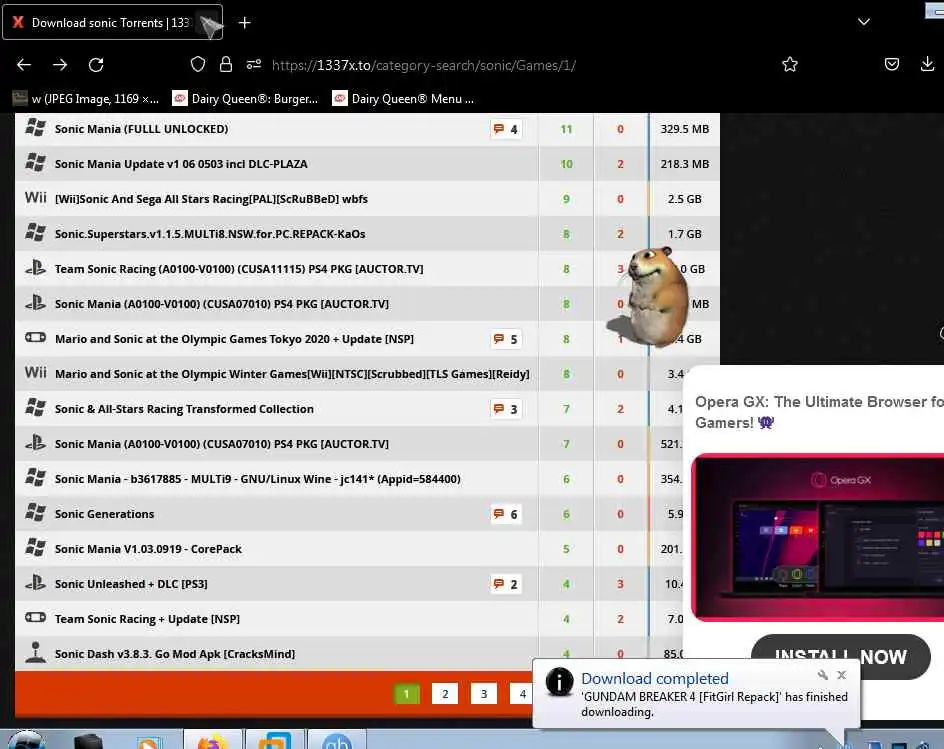Open 'Mario and Sonic at the Olympic Winter Games' link
The height and width of the screenshot is (749, 944).
[x=293, y=374]
